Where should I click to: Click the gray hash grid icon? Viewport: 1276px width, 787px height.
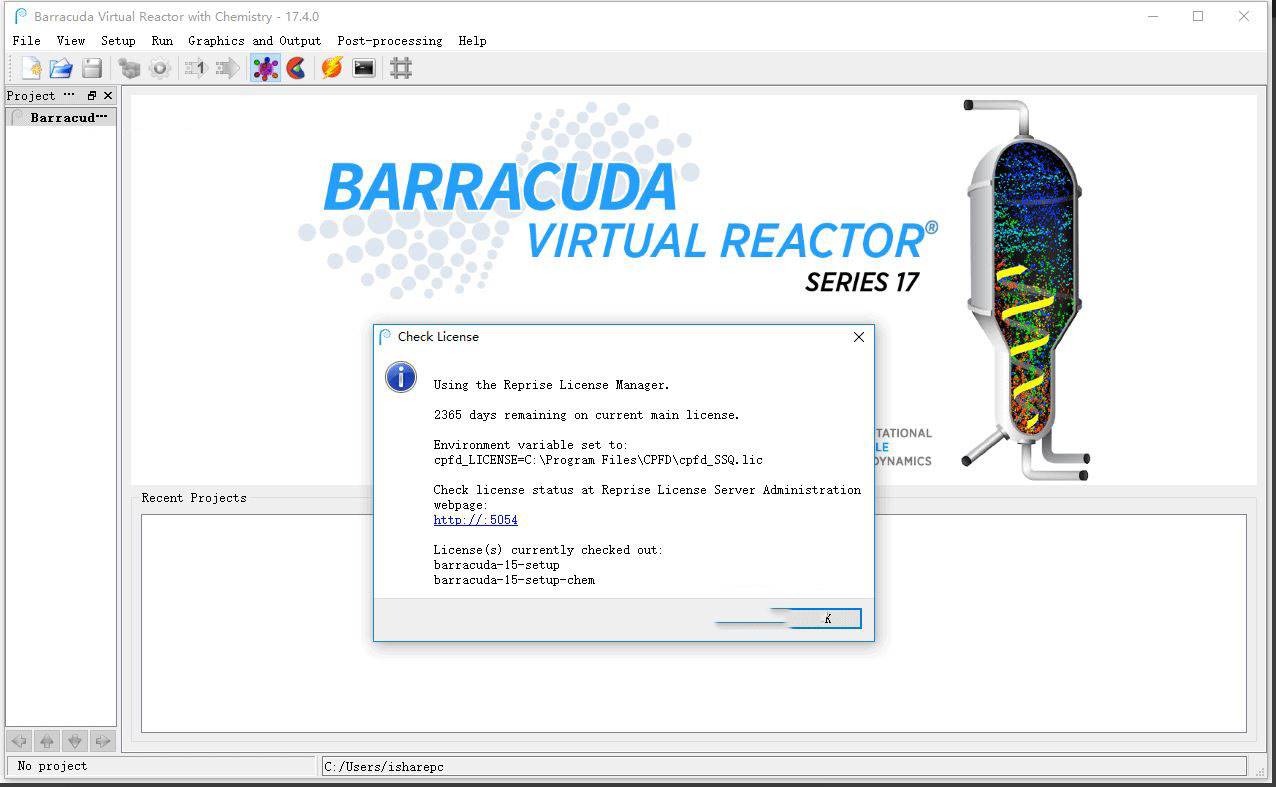(x=401, y=68)
